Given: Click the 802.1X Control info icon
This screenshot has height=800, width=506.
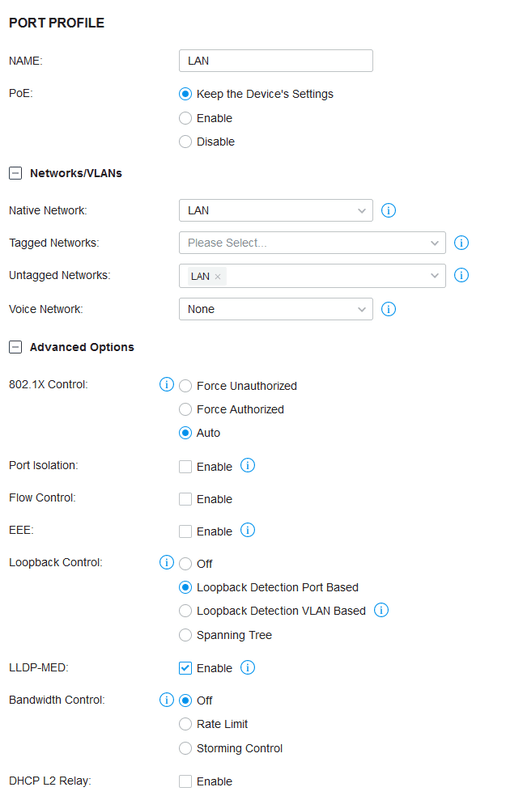Looking at the screenshot, I should point(166,384).
